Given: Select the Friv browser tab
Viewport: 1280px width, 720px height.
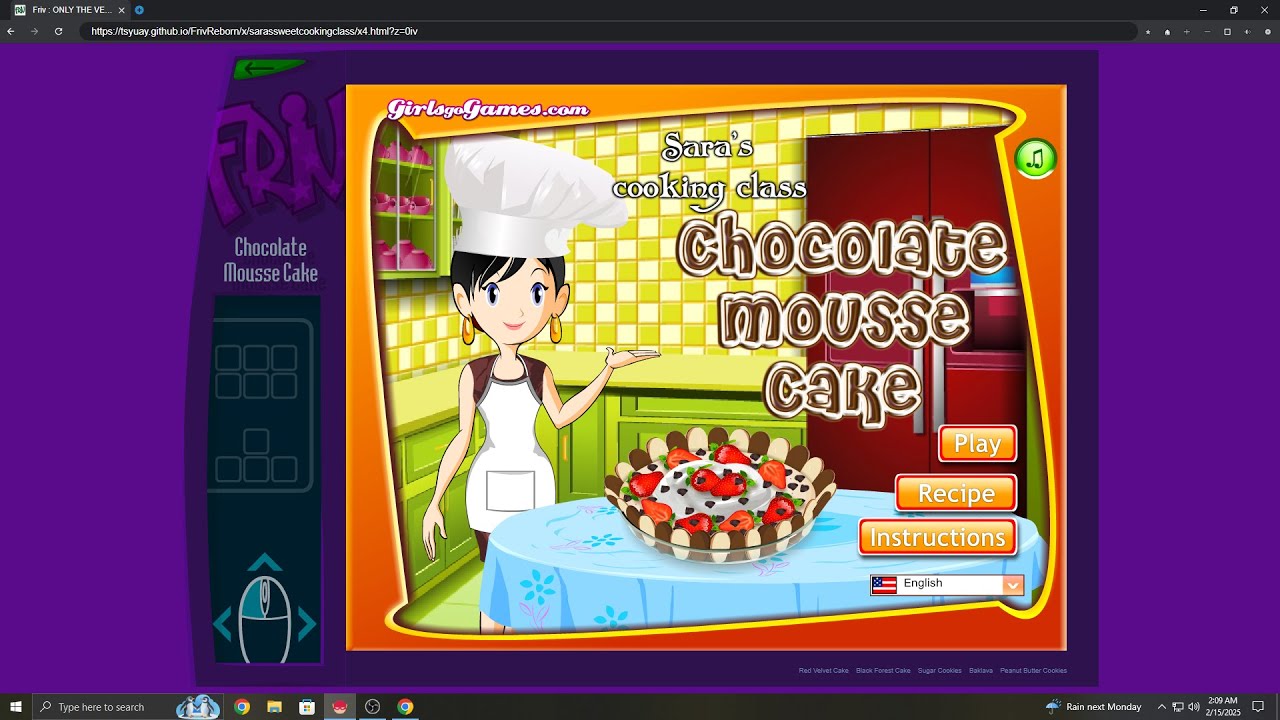Looking at the screenshot, I should [70, 10].
